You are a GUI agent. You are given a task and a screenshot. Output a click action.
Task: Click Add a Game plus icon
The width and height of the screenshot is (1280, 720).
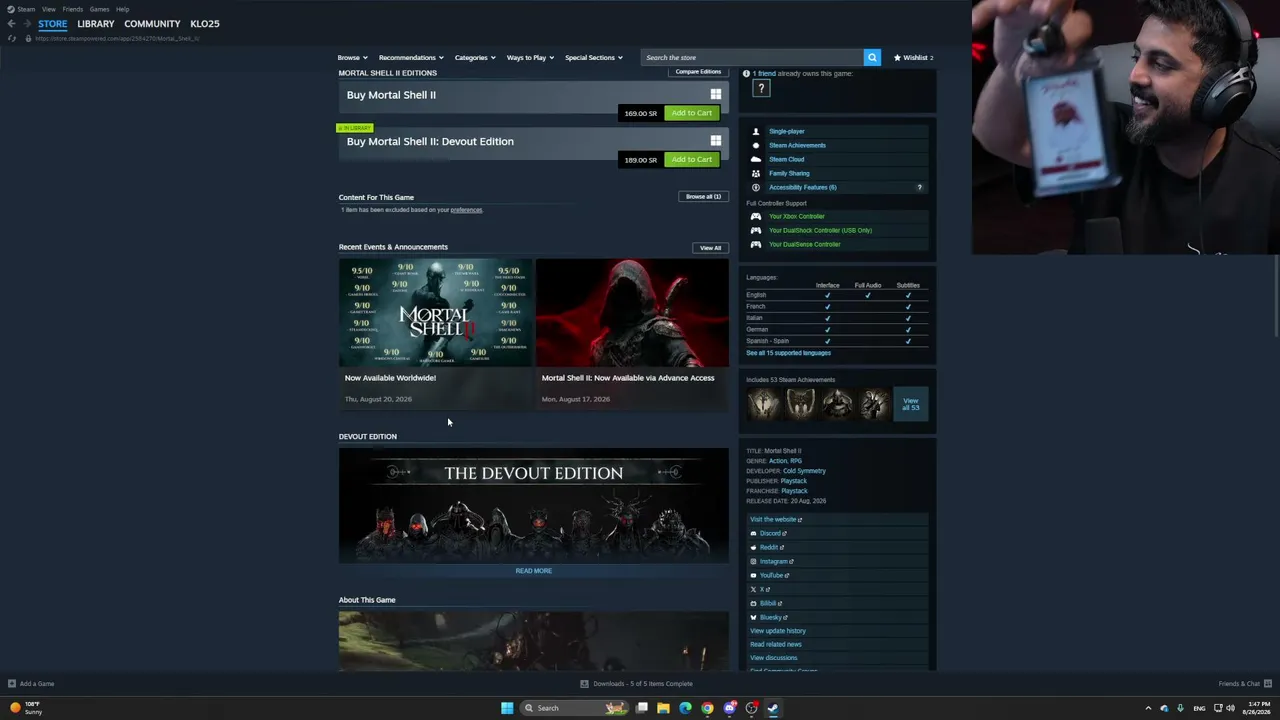pyautogui.click(x=12, y=684)
